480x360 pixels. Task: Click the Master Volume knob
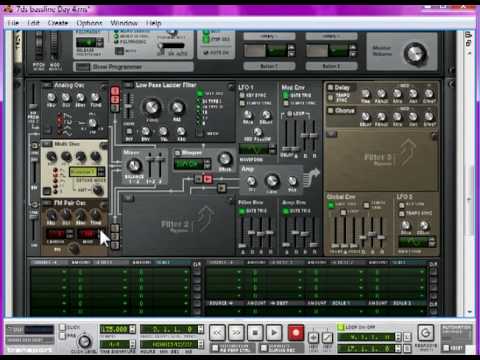416,54
